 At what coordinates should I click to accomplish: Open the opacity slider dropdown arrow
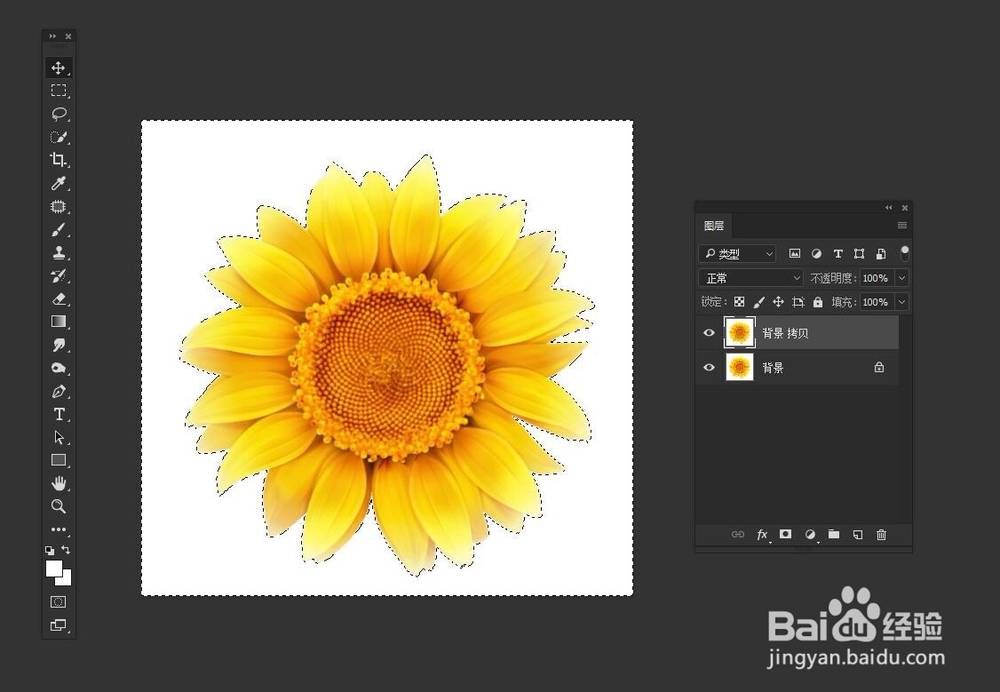(902, 278)
